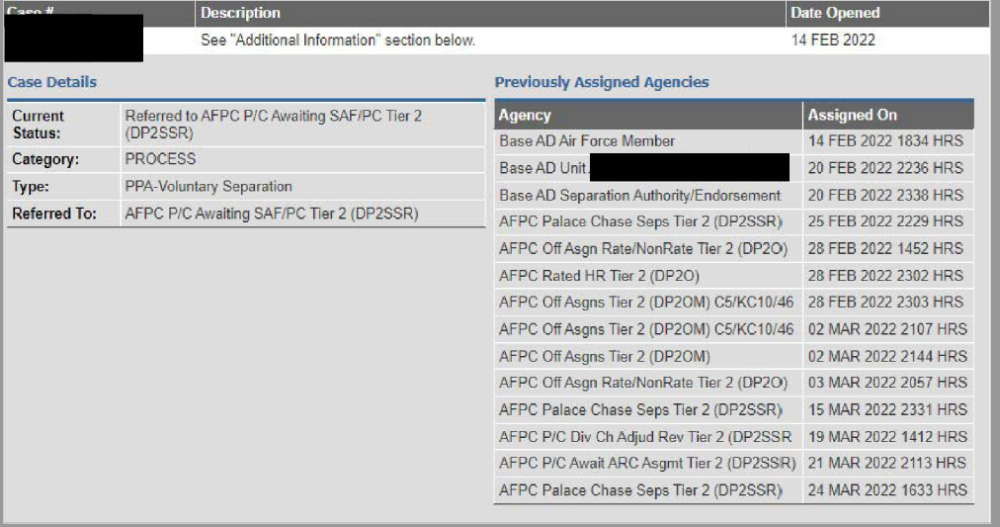This screenshot has width=1000, height=527.
Task: Select the 25 FEB 2022 2229 HRS timestamp
Action: (x=886, y=221)
